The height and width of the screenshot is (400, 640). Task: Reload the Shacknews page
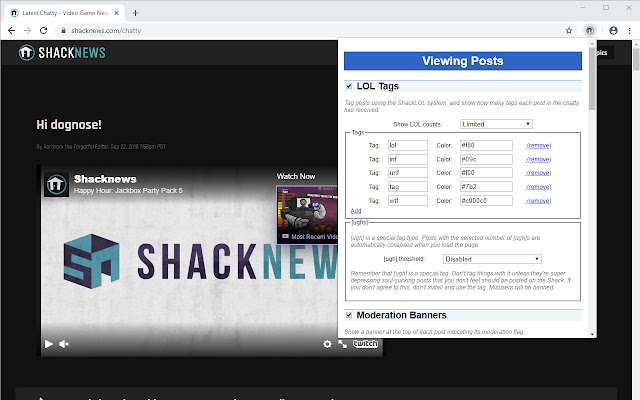(43, 31)
